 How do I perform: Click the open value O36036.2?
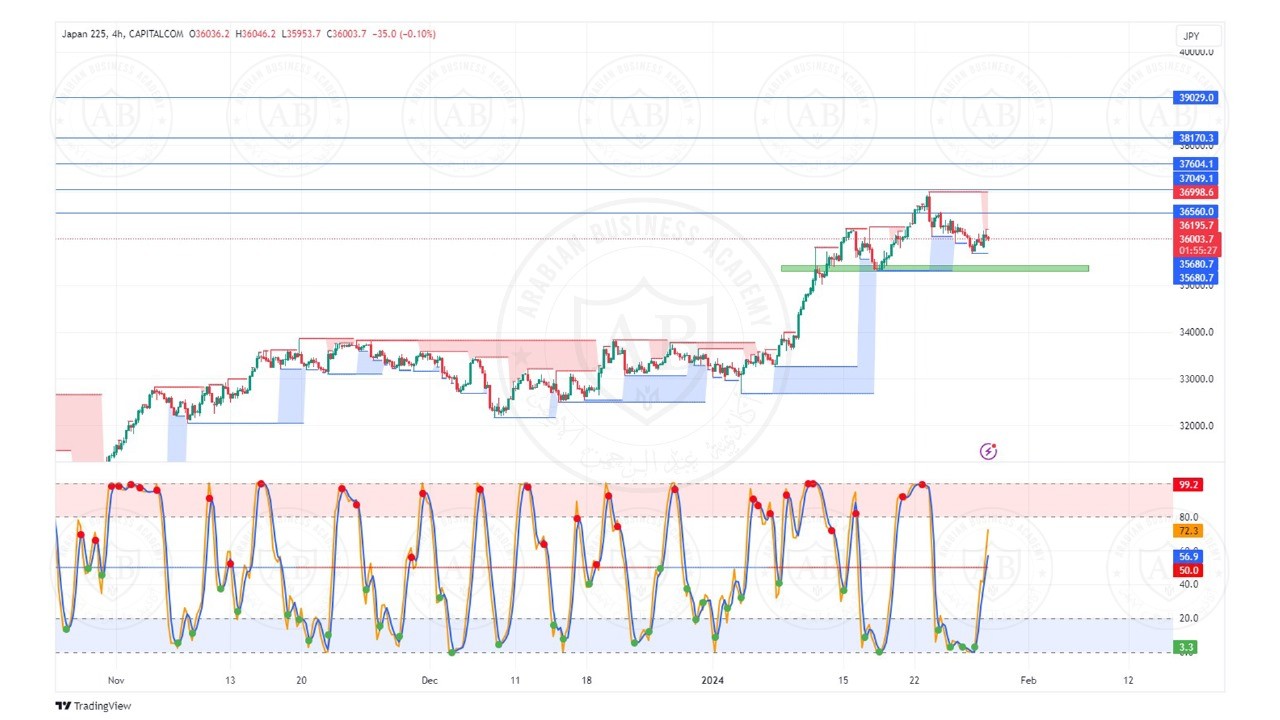(209, 34)
